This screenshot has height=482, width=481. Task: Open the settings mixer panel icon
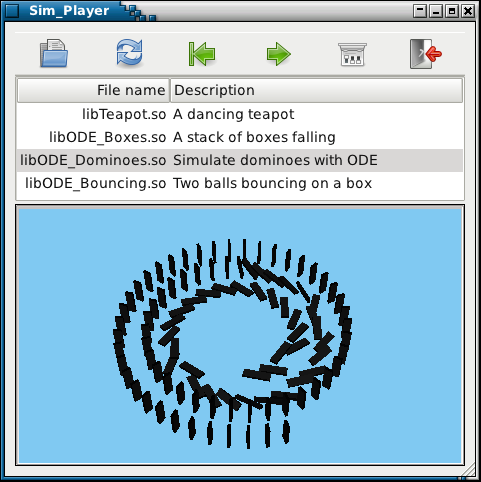[x=352, y=54]
